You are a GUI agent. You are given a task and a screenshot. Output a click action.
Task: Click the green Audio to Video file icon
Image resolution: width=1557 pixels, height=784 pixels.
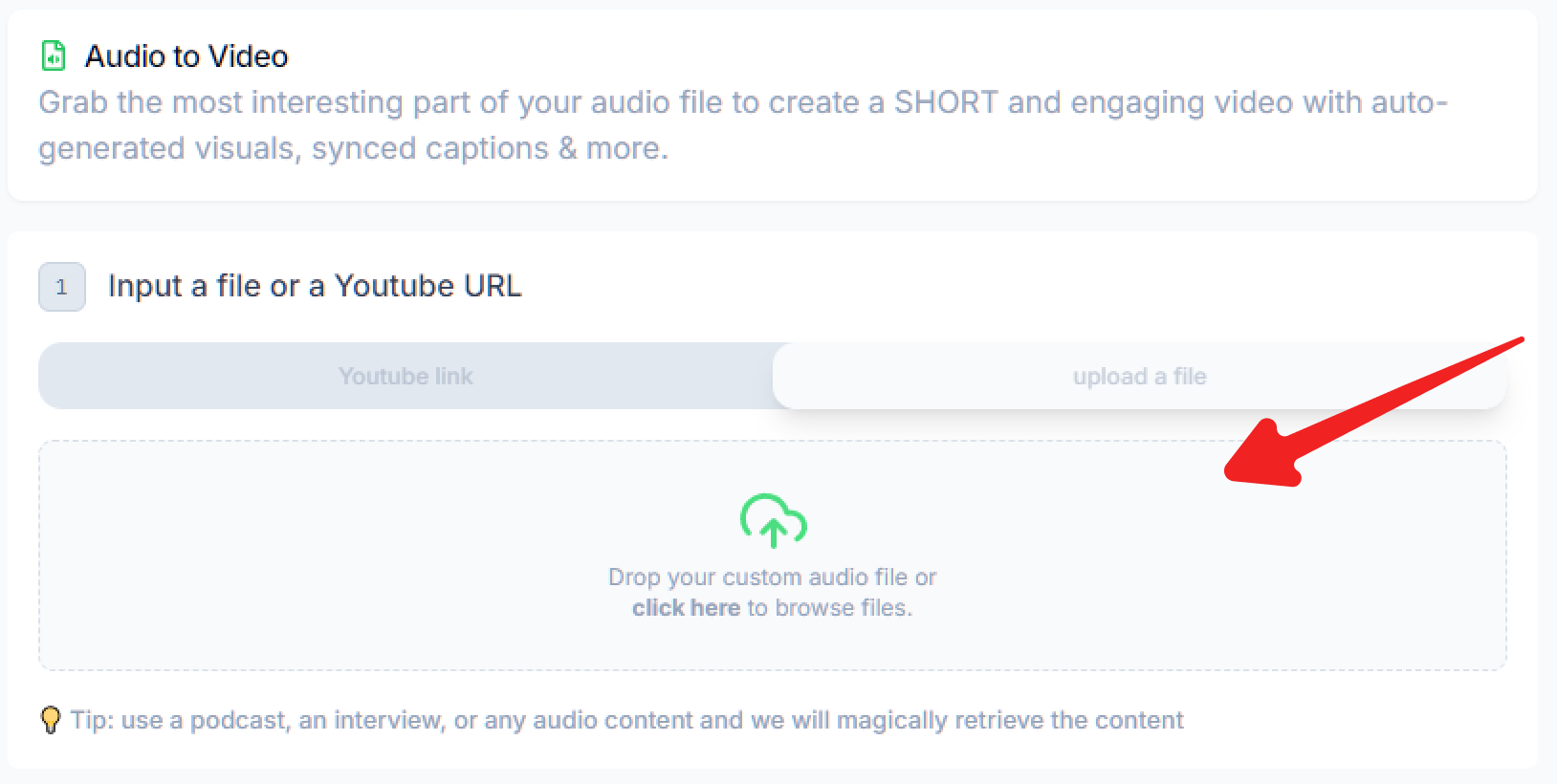54,56
